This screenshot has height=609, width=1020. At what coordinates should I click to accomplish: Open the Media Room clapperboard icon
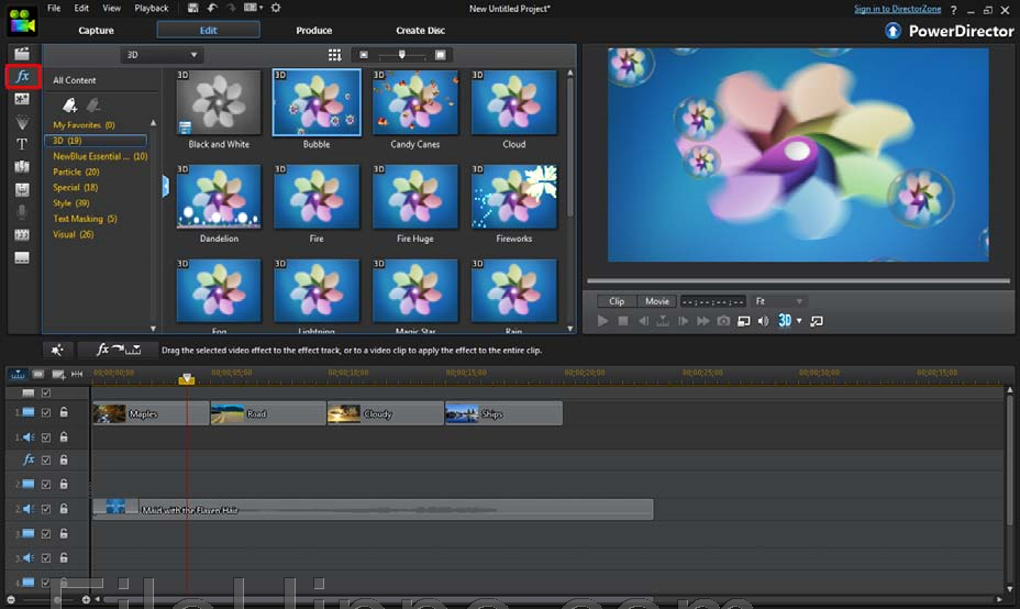[22, 54]
